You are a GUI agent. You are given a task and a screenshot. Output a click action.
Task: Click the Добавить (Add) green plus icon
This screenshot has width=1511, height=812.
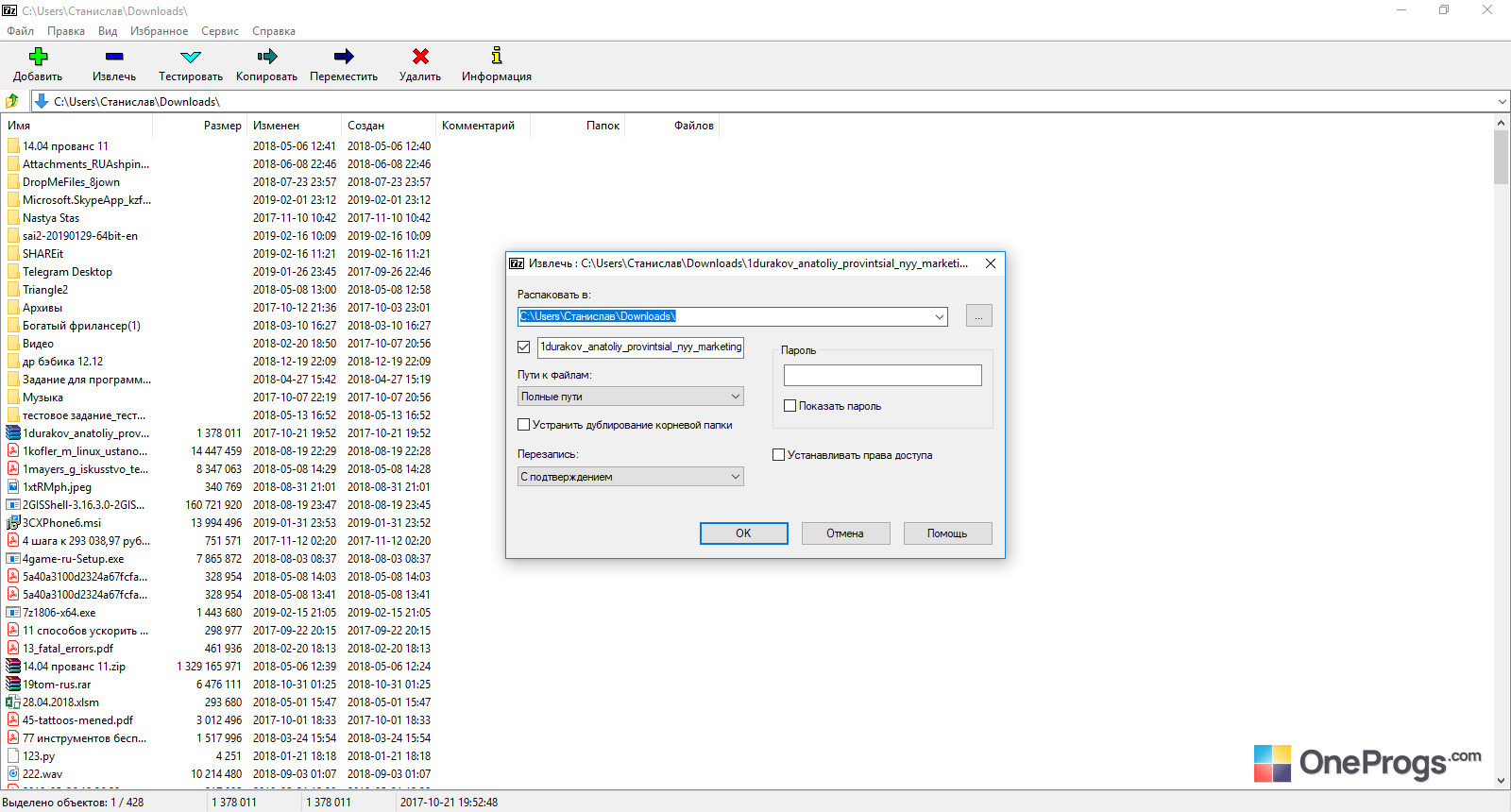tap(38, 56)
